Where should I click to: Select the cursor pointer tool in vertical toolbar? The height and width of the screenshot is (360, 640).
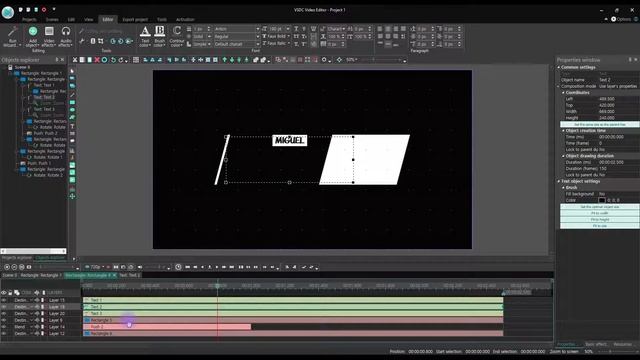point(72,71)
